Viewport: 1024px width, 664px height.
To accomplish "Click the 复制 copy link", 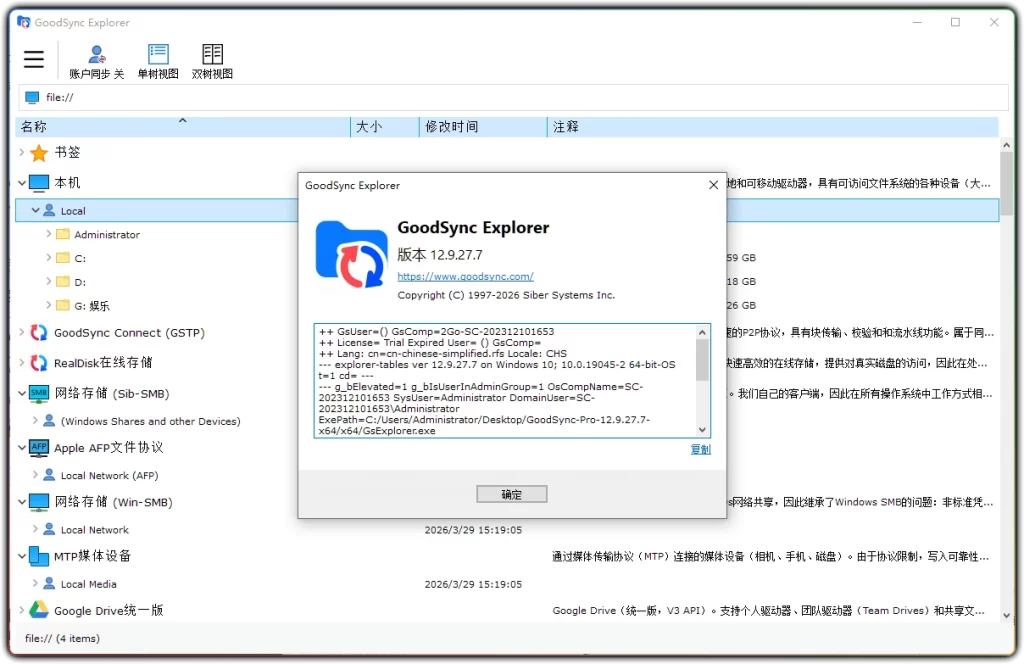I will tap(700, 449).
